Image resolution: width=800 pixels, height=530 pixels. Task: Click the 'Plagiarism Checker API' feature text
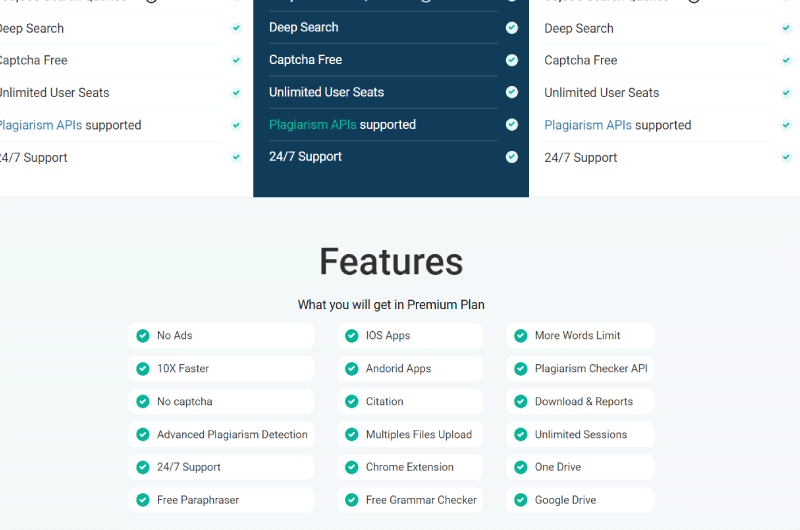tap(591, 369)
